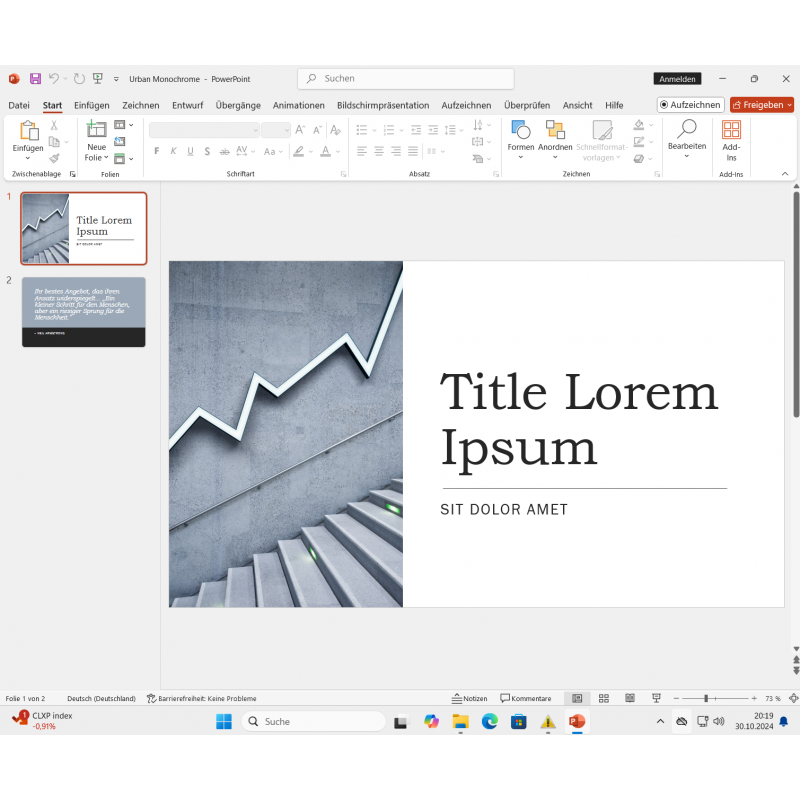Start slideshow from status bar icon
Screen dimensions: 800x800
[x=656, y=698]
